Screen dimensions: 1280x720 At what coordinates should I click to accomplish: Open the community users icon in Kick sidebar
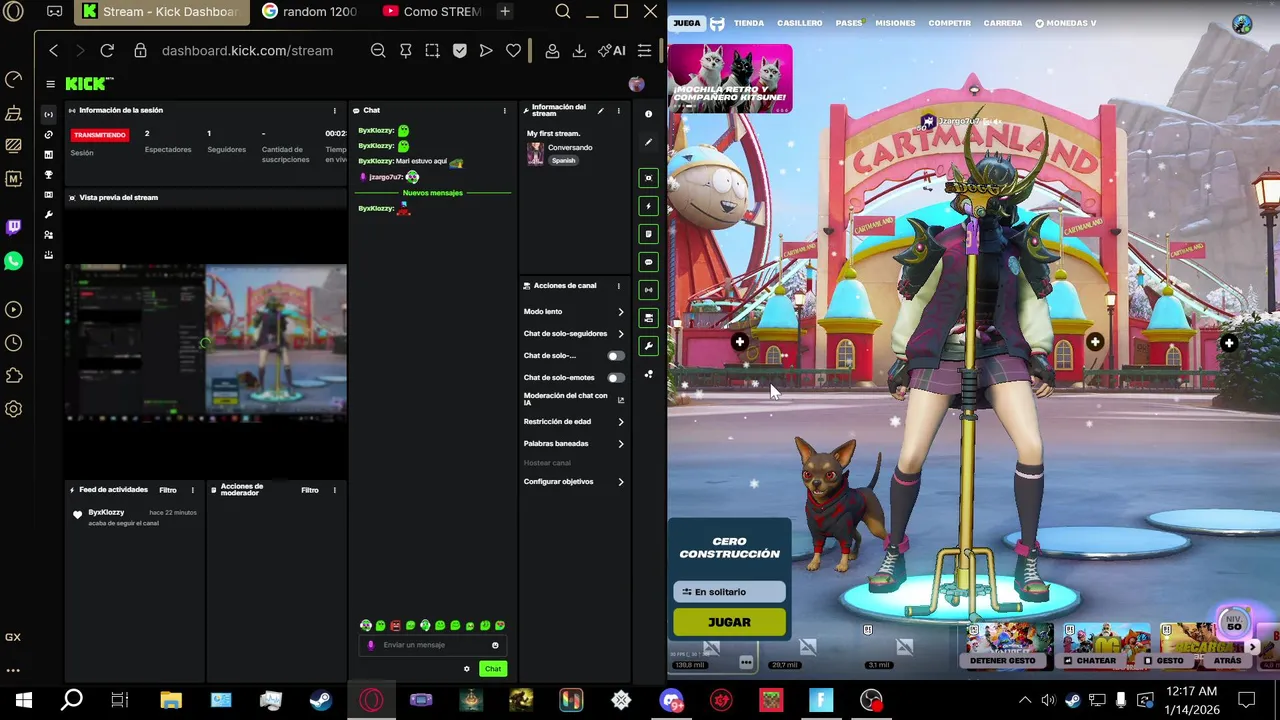click(x=48, y=235)
